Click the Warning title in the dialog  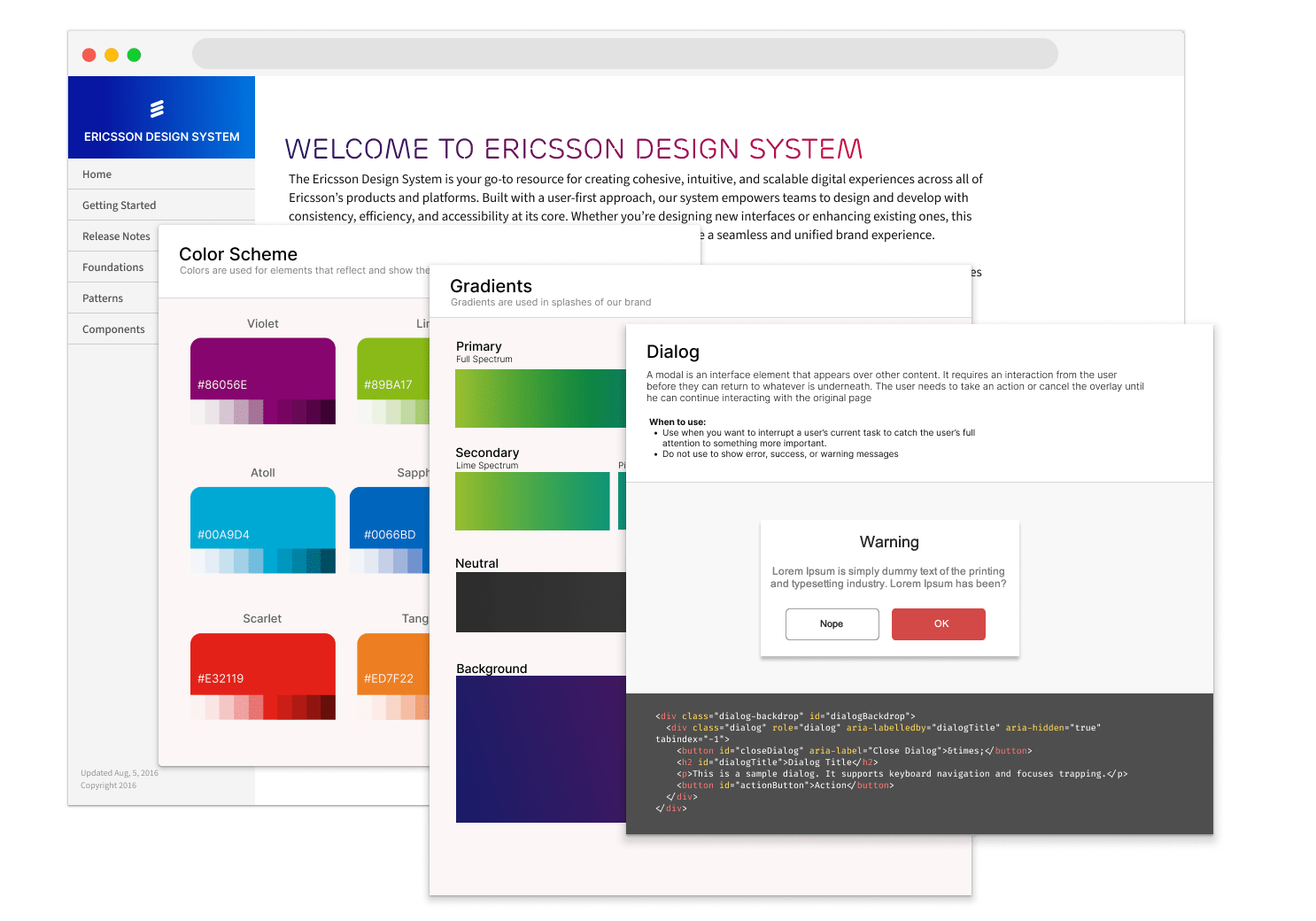(889, 542)
